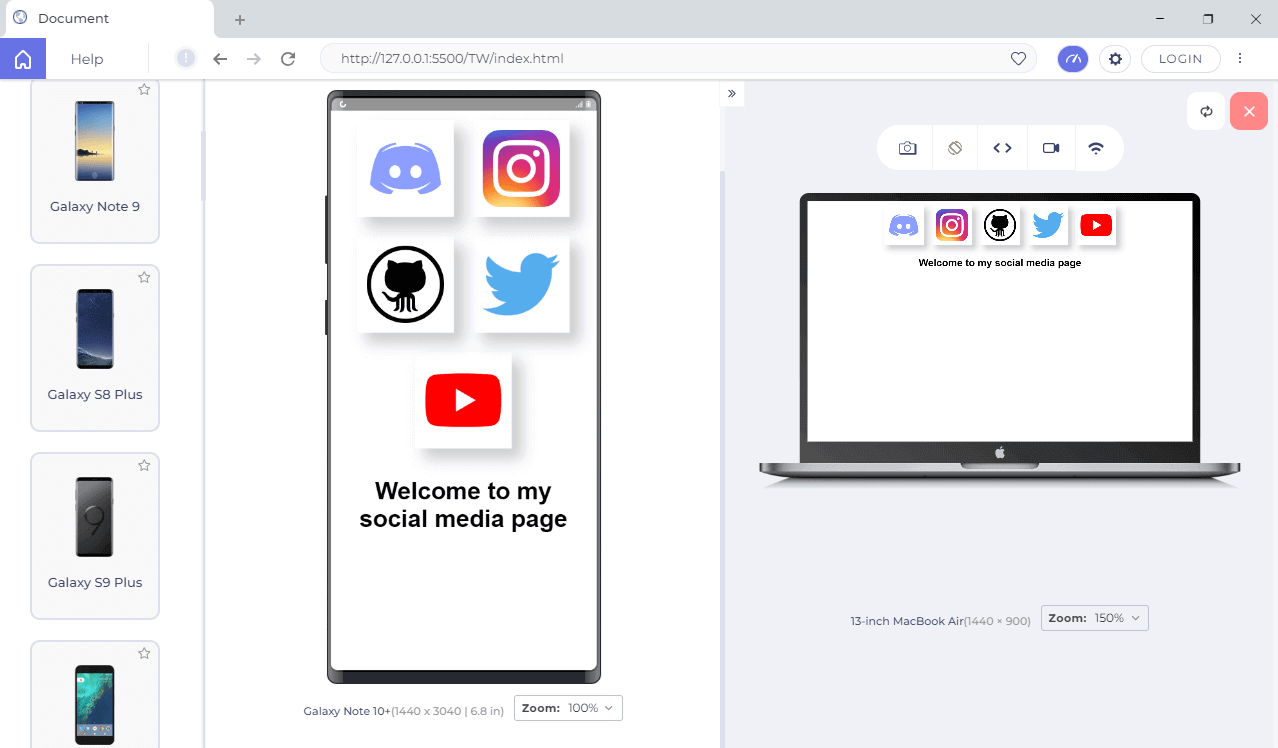The width and height of the screenshot is (1278, 748).
Task: Open the speedometer performance icon
Action: [1074, 59]
